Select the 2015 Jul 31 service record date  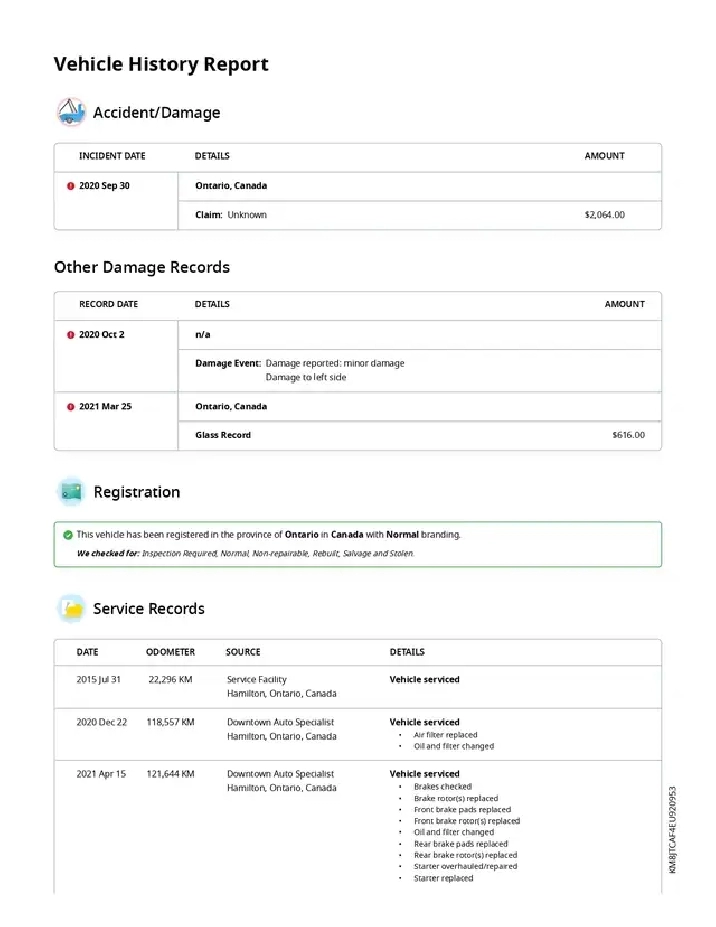[x=98, y=679]
